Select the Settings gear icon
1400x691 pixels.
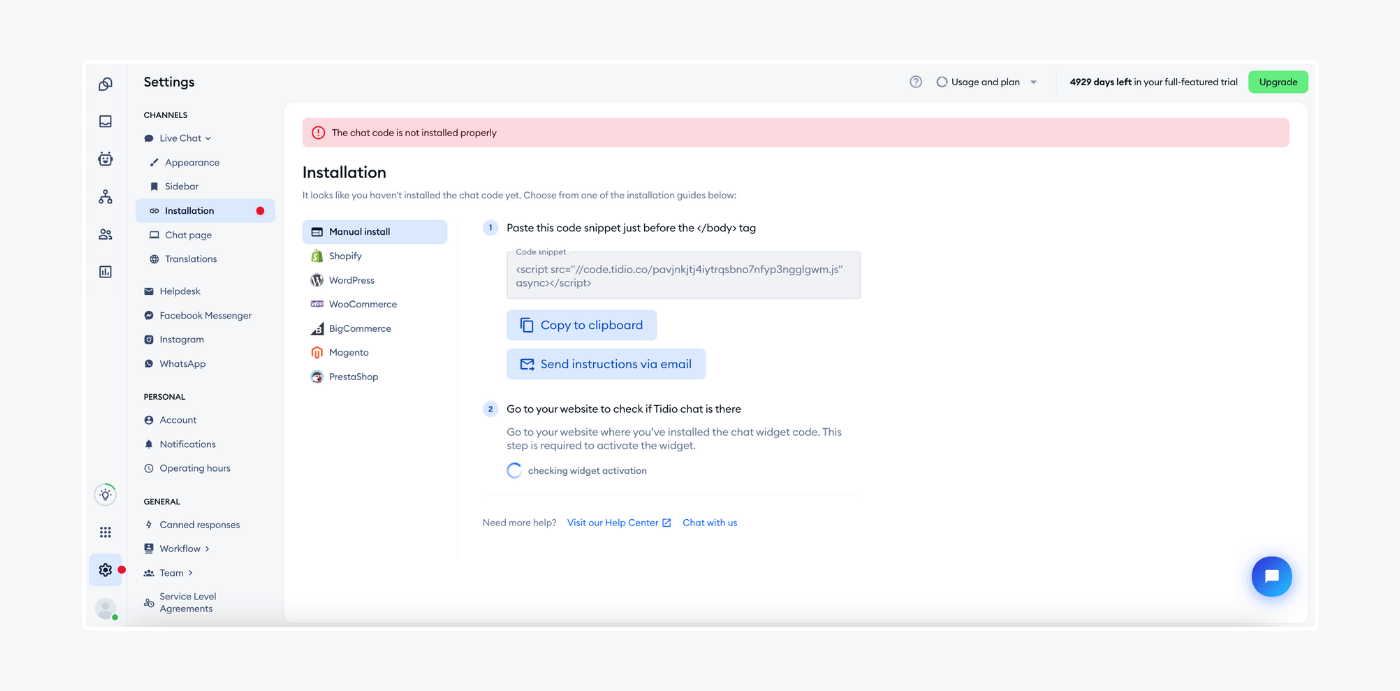tap(105, 569)
